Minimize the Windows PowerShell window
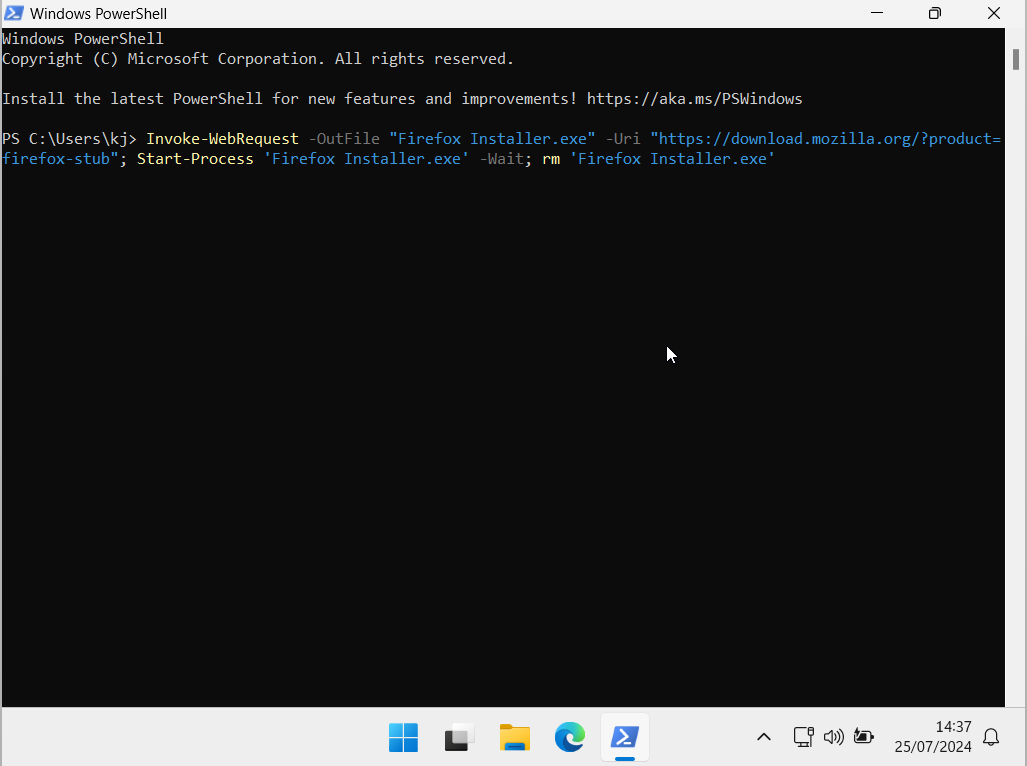This screenshot has width=1027, height=766. click(877, 13)
